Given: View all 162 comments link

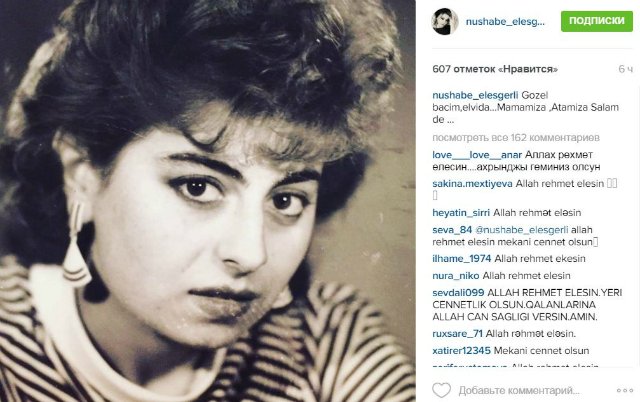Looking at the screenshot, I should pyautogui.click(x=516, y=138).
